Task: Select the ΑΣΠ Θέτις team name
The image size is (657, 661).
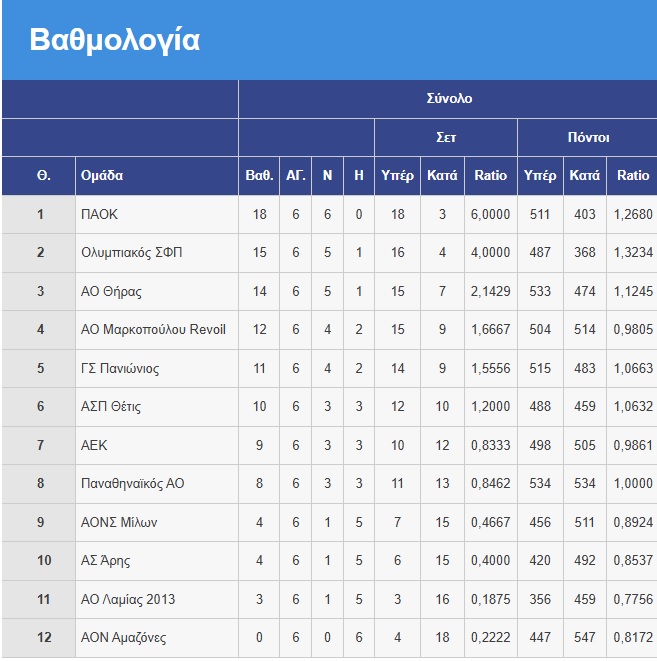Action: (110, 407)
